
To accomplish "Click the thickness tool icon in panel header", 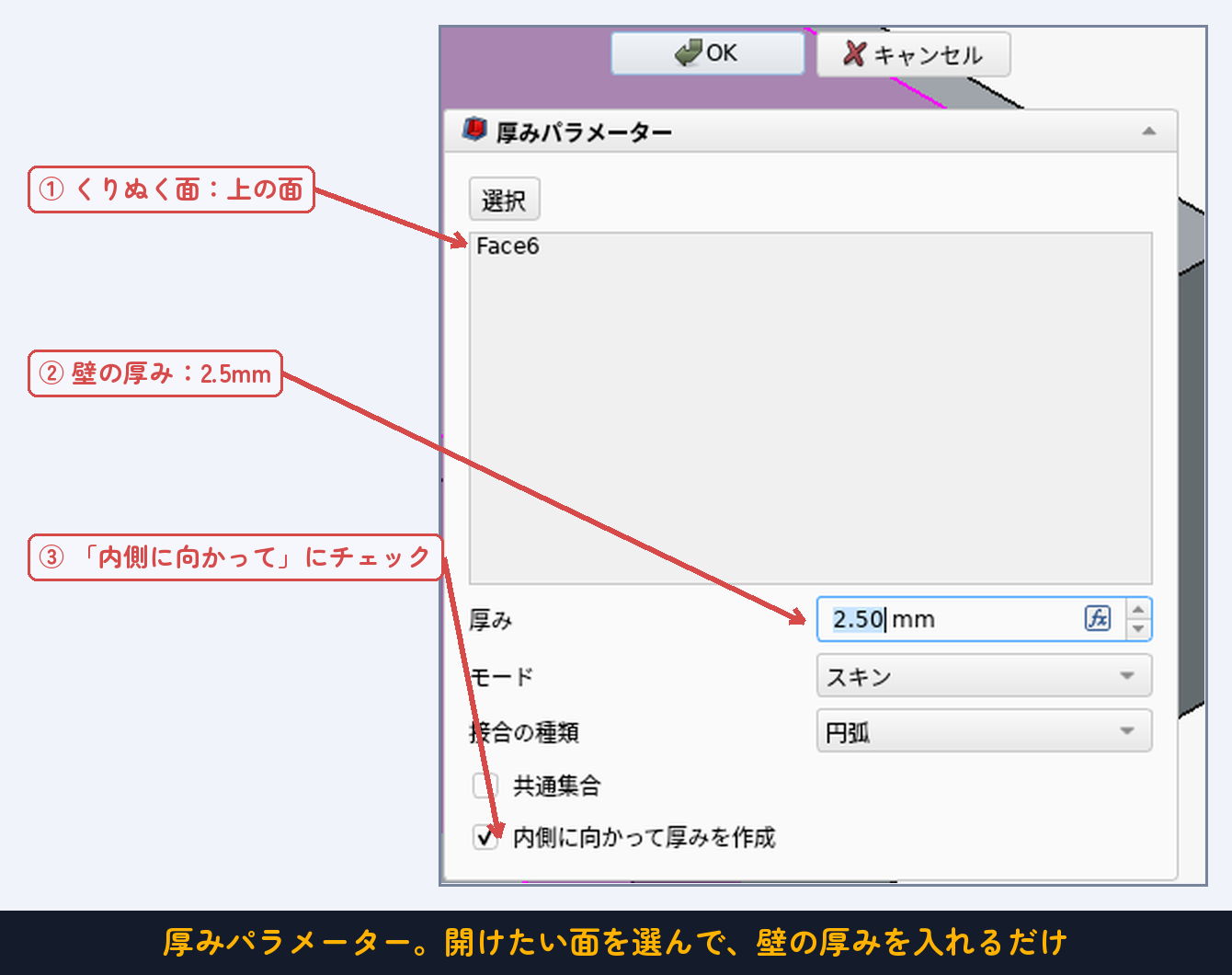I will click(474, 130).
